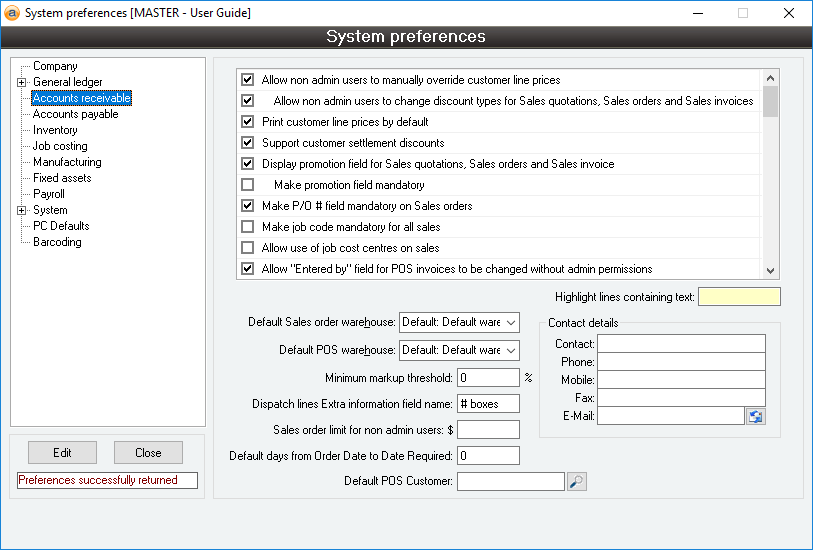Expand the General ledger tree node
The height and width of the screenshot is (550, 813).
click(21, 82)
